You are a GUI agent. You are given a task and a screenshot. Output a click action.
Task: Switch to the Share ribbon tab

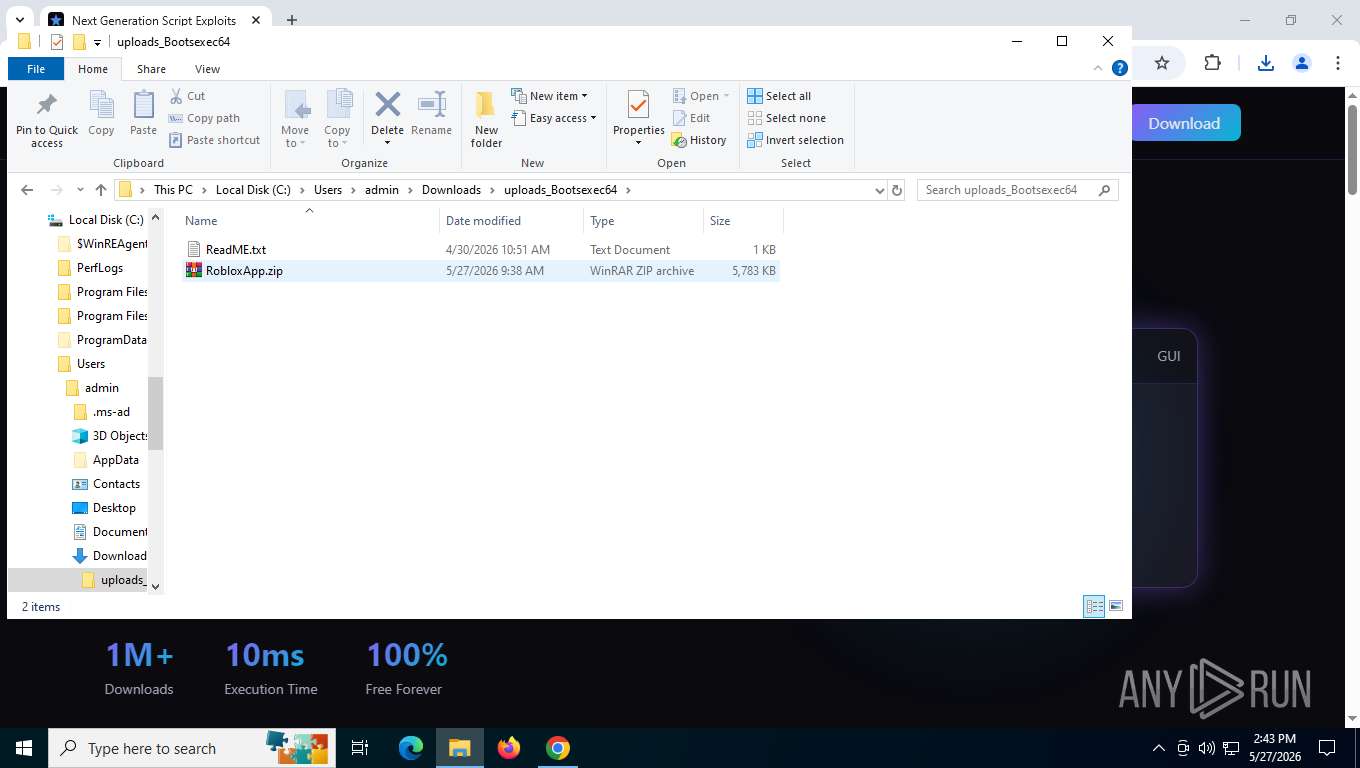pos(151,69)
